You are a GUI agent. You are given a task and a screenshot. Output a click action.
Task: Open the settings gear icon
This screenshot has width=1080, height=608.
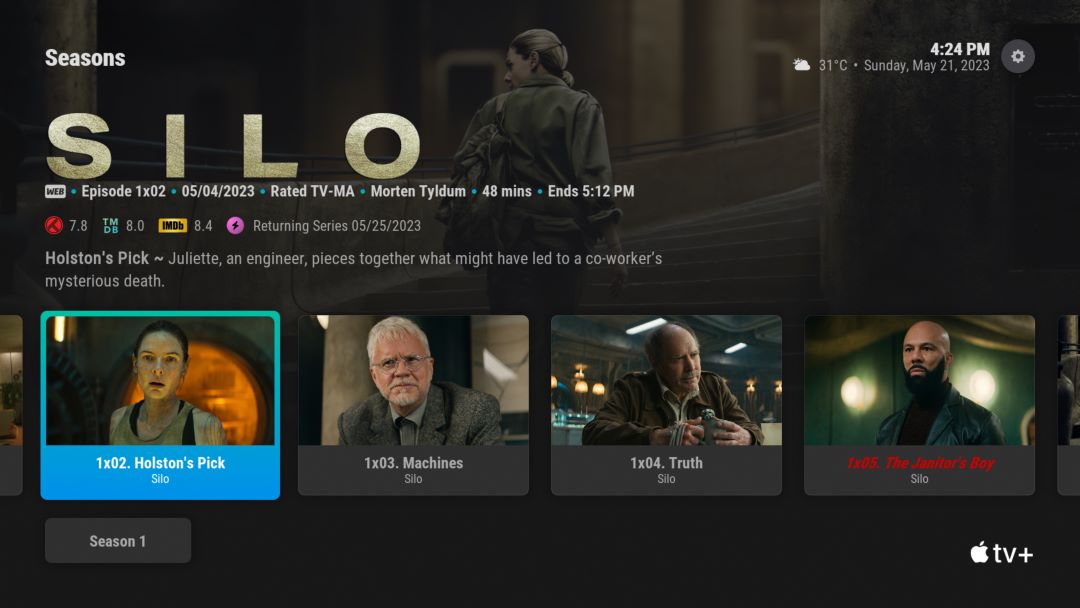1017,56
